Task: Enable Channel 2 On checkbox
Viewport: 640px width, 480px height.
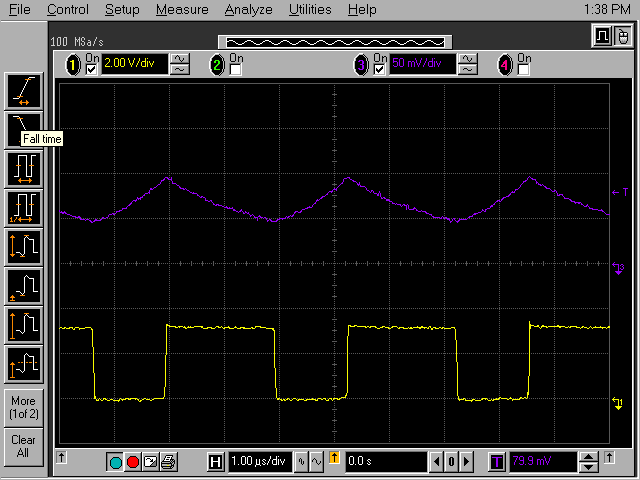Action: coord(234,70)
